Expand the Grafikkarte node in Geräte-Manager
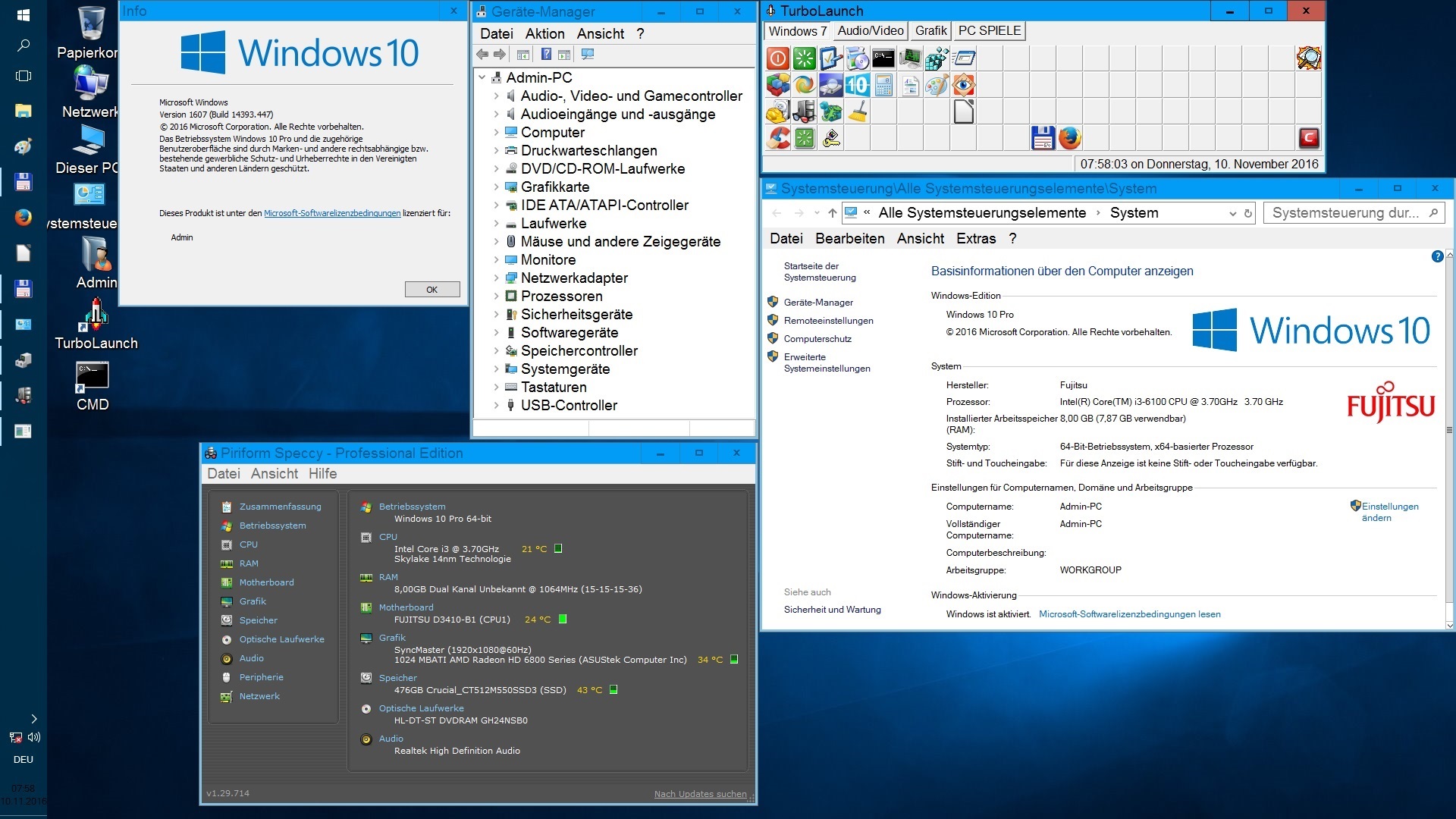This screenshot has width=1456, height=819. click(496, 187)
